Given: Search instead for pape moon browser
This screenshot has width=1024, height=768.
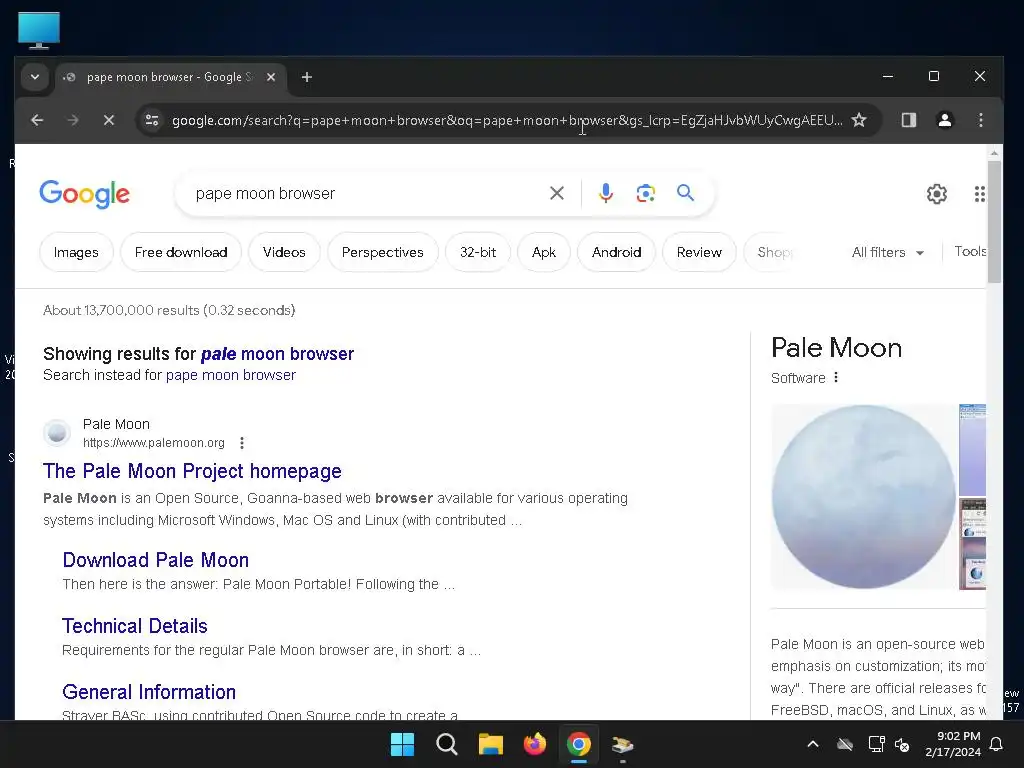Looking at the screenshot, I should 231,375.
